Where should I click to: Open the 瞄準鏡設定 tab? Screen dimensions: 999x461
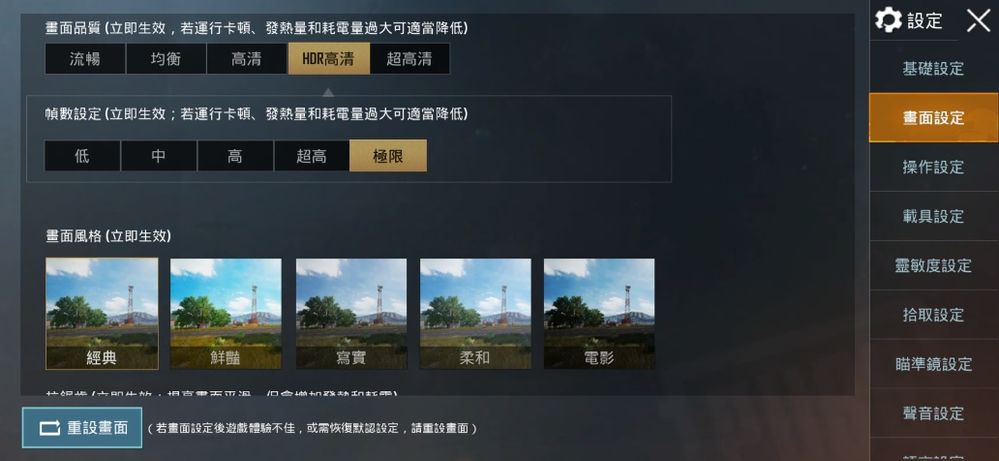coord(933,364)
